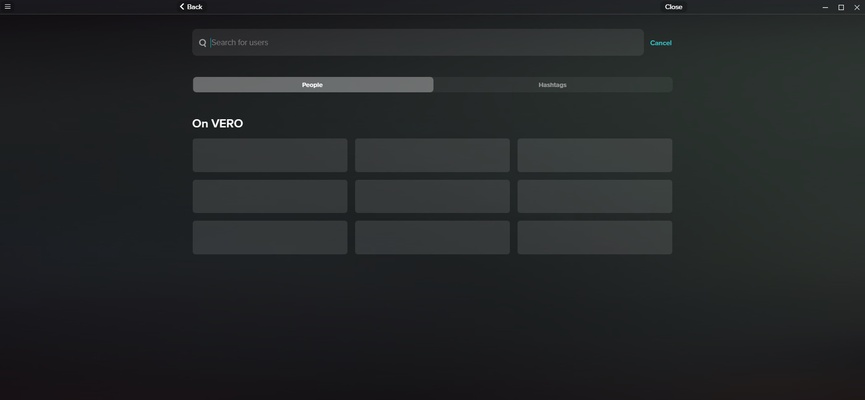This screenshot has height=400, width=865.
Task: Cancel the user search
Action: (x=660, y=43)
